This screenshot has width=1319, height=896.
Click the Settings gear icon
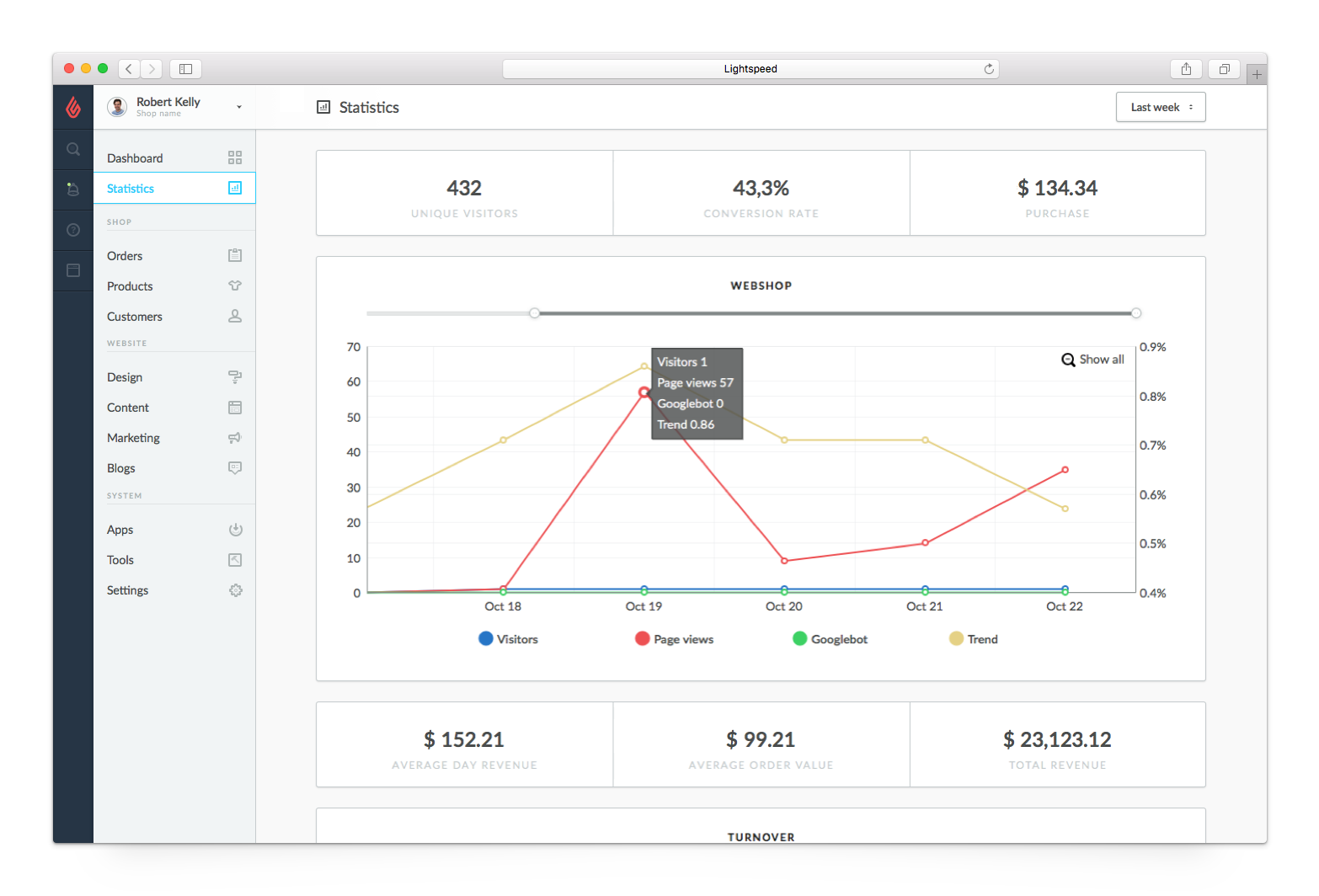pos(235,590)
